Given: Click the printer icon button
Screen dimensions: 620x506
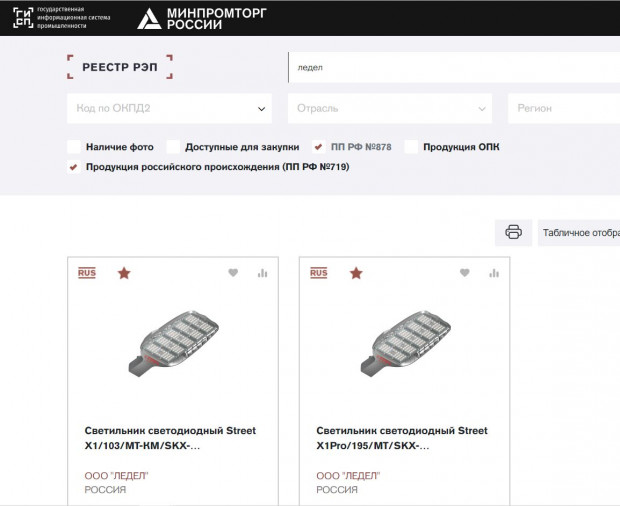Looking at the screenshot, I should pos(513,232).
